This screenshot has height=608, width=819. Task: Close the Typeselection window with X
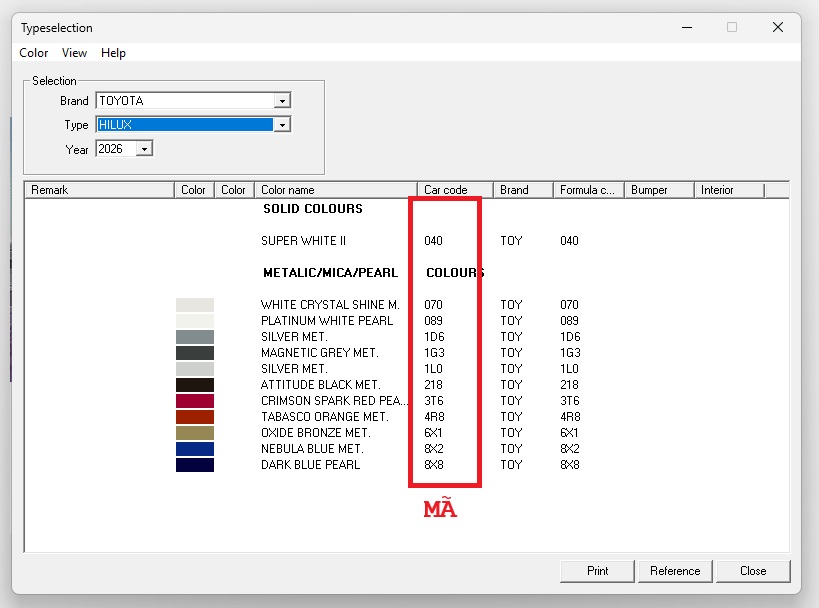coord(778,27)
